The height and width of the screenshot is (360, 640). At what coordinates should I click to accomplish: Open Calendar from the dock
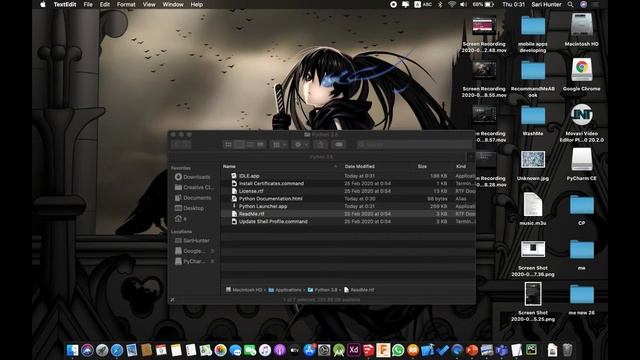[x=161, y=350]
